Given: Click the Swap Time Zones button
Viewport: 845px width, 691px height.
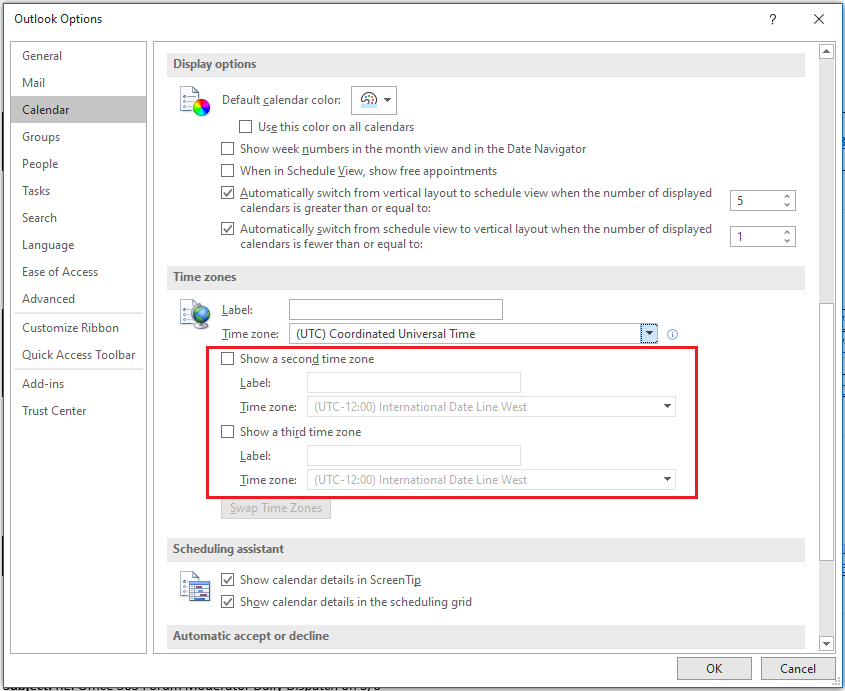Looking at the screenshot, I should tap(276, 508).
